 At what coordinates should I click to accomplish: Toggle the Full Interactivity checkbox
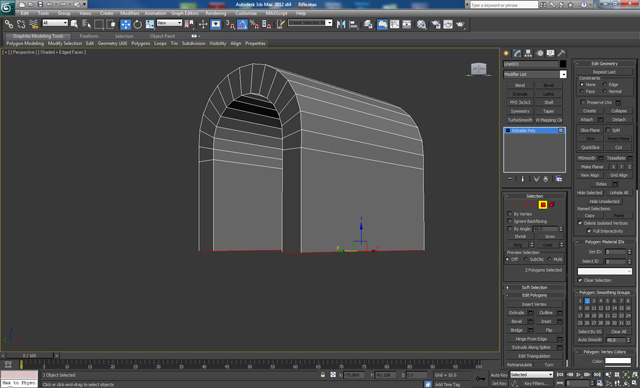click(x=589, y=231)
